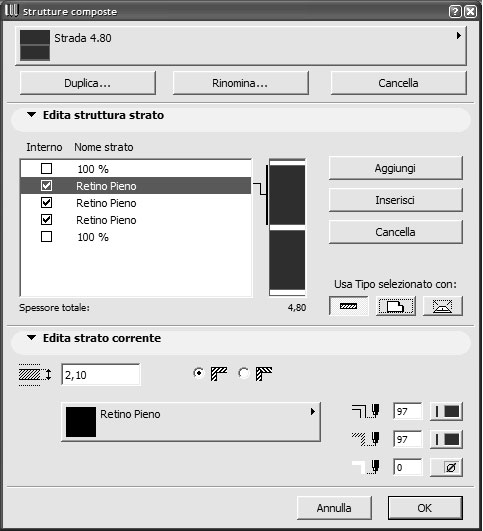Click the layer thickness icon beside 2,10
The image size is (483, 531).
[x=35, y=375]
